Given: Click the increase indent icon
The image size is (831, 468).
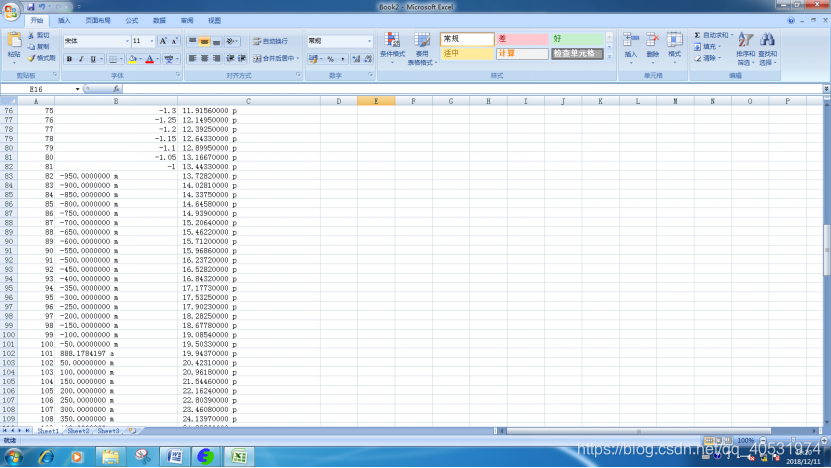Looking at the screenshot, I should tap(242, 58).
